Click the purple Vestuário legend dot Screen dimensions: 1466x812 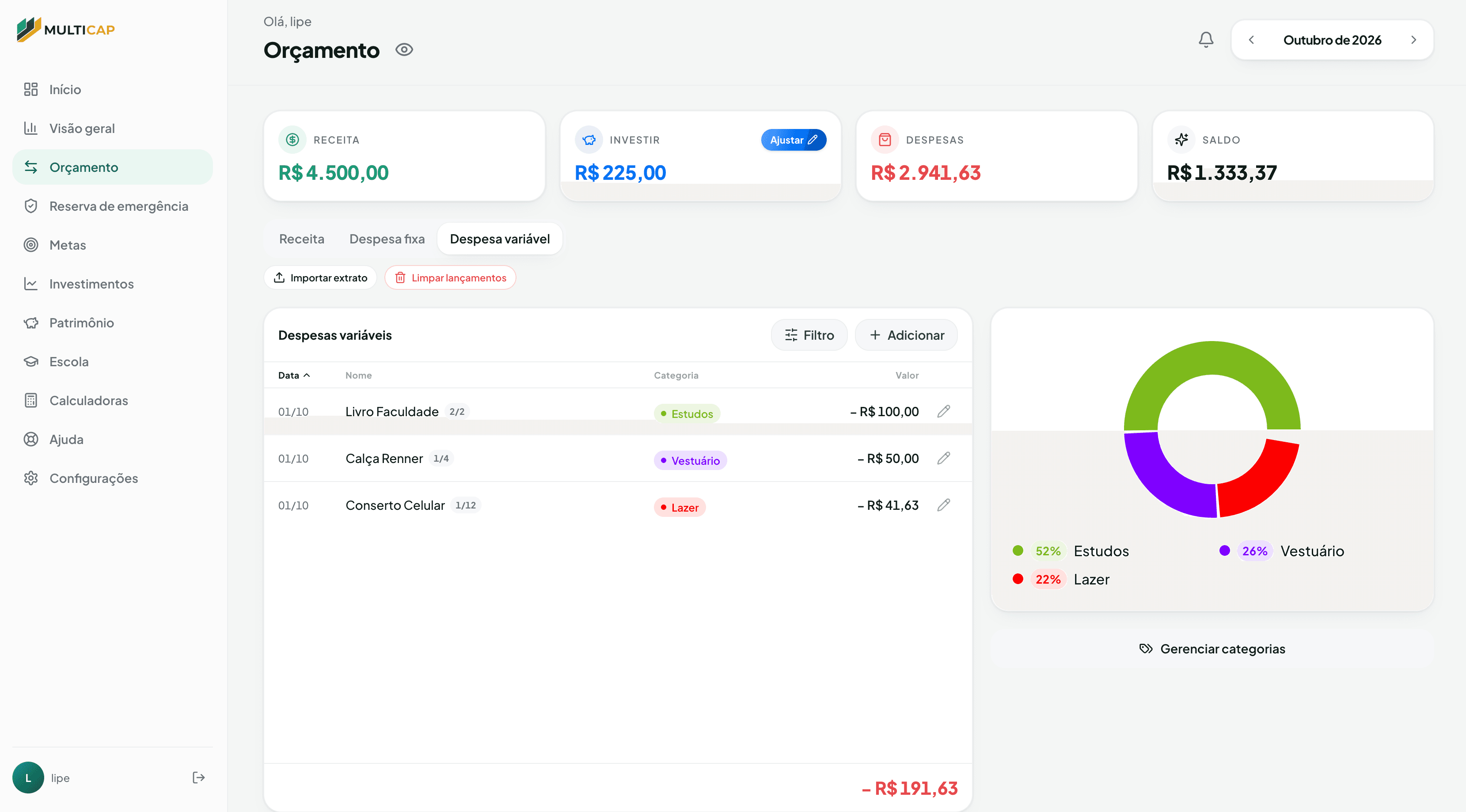click(1225, 551)
